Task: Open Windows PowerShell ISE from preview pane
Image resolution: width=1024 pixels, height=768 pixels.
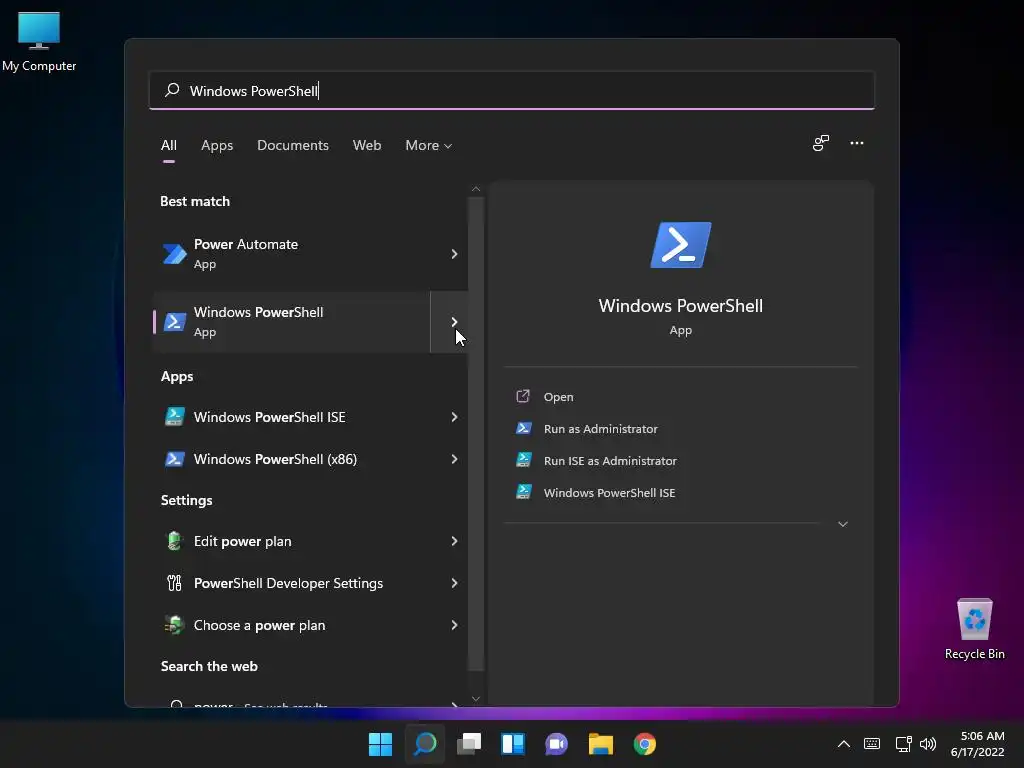Action: (x=609, y=492)
